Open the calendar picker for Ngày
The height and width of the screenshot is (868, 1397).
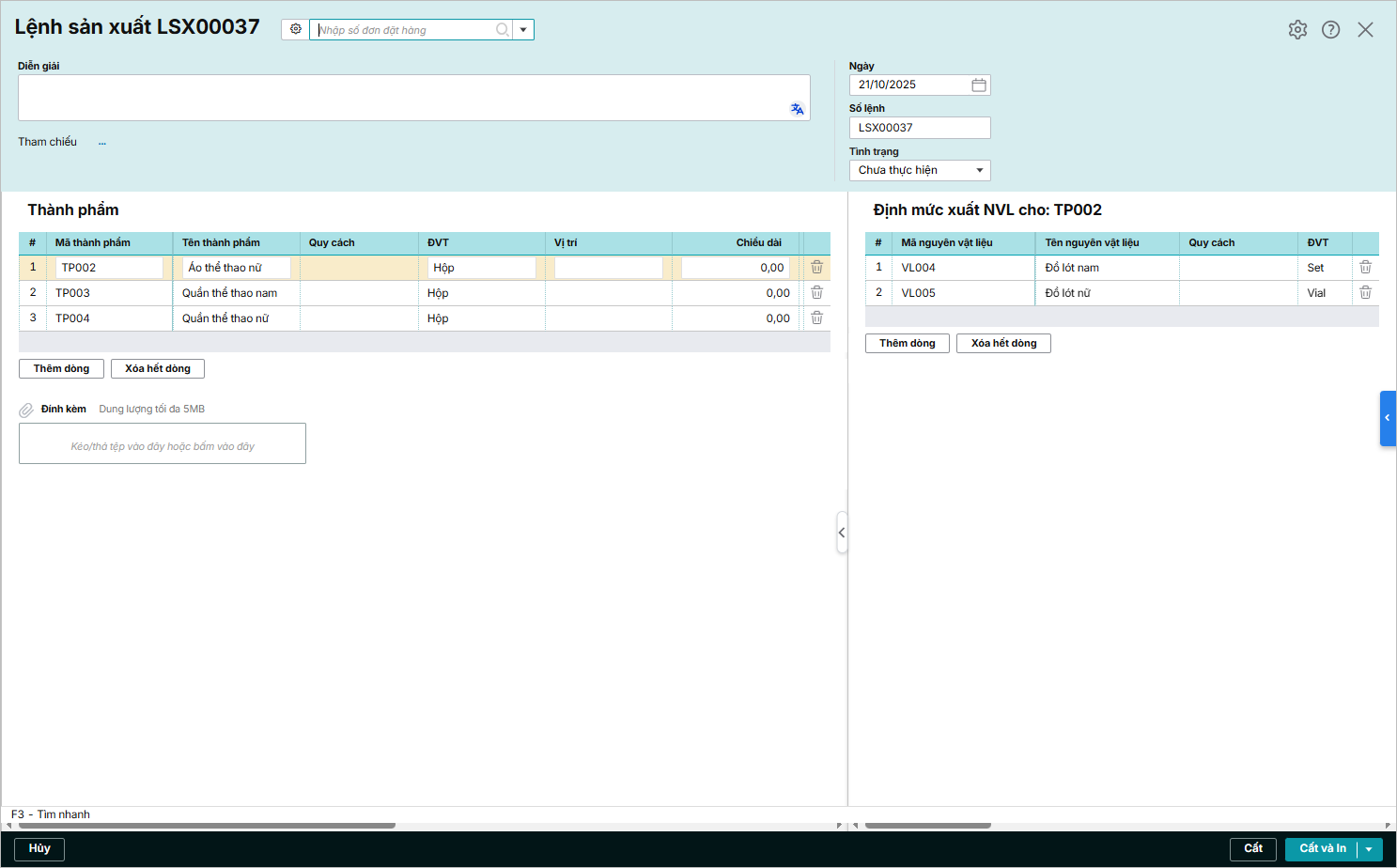tap(978, 85)
